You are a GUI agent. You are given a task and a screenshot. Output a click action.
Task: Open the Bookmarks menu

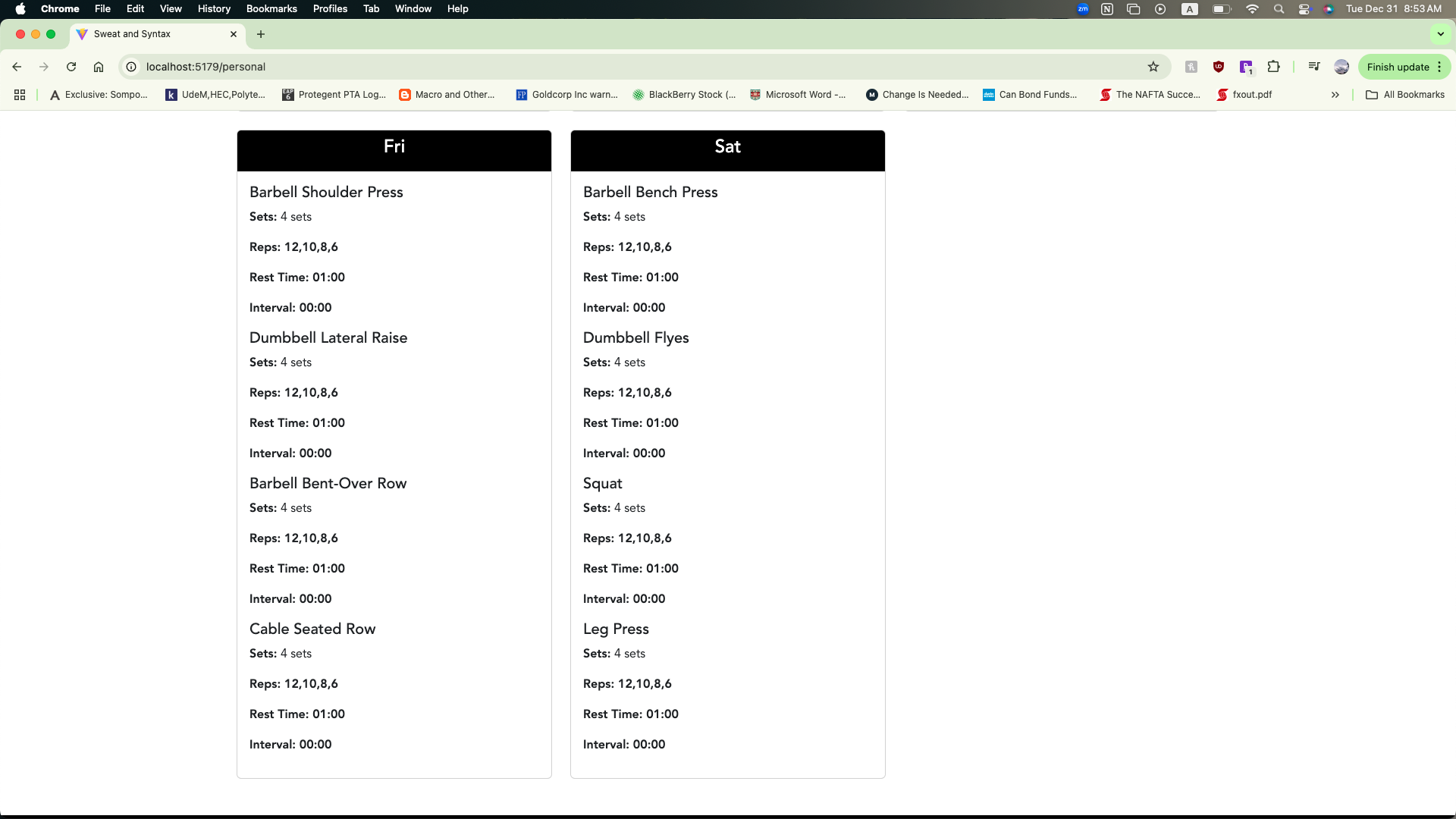pos(271,9)
